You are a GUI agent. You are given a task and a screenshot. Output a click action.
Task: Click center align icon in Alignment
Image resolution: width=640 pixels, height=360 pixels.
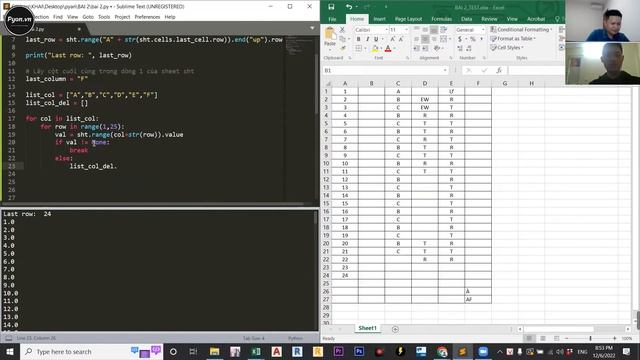(x=425, y=39)
